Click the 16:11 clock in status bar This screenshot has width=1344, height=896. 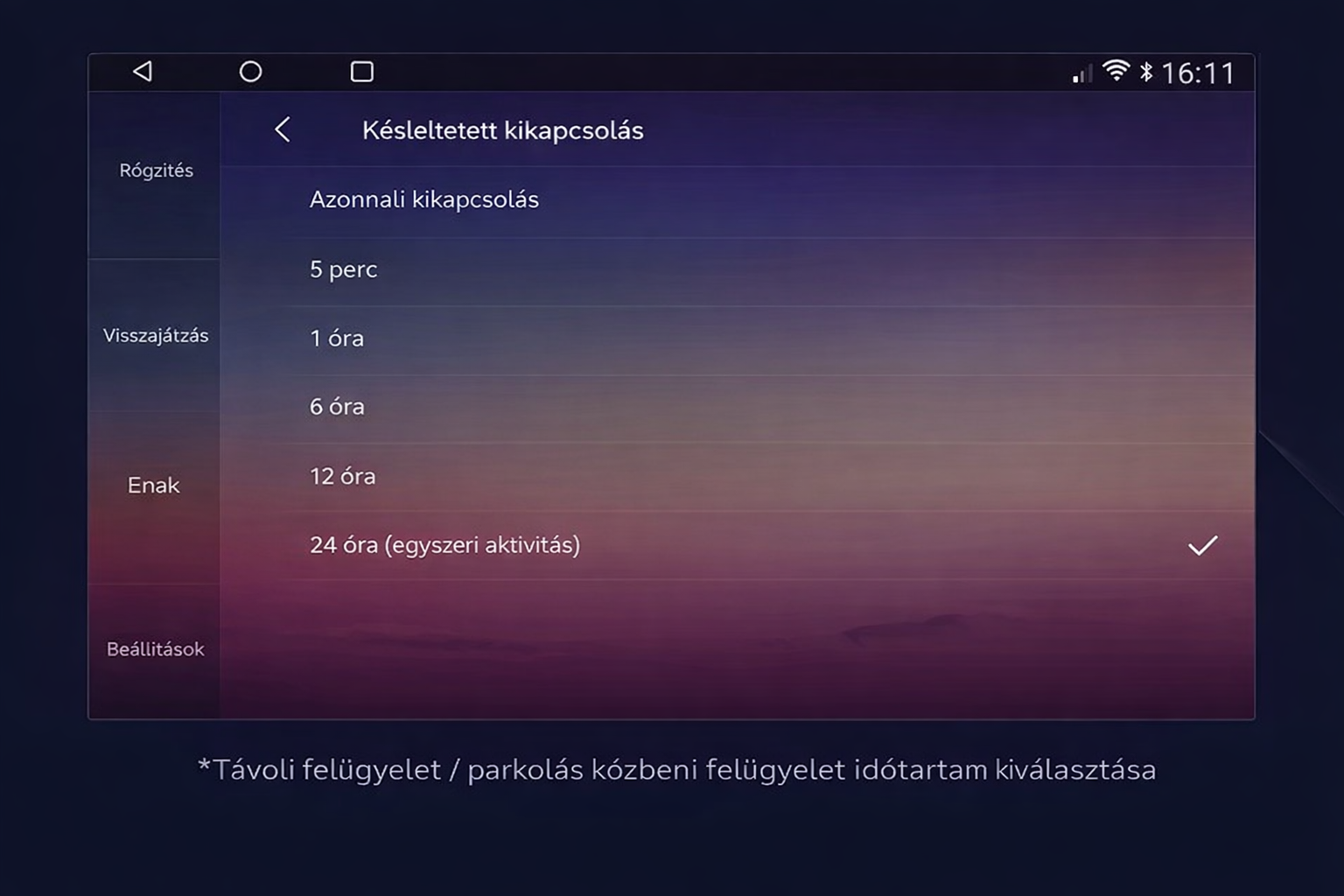pos(1197,73)
